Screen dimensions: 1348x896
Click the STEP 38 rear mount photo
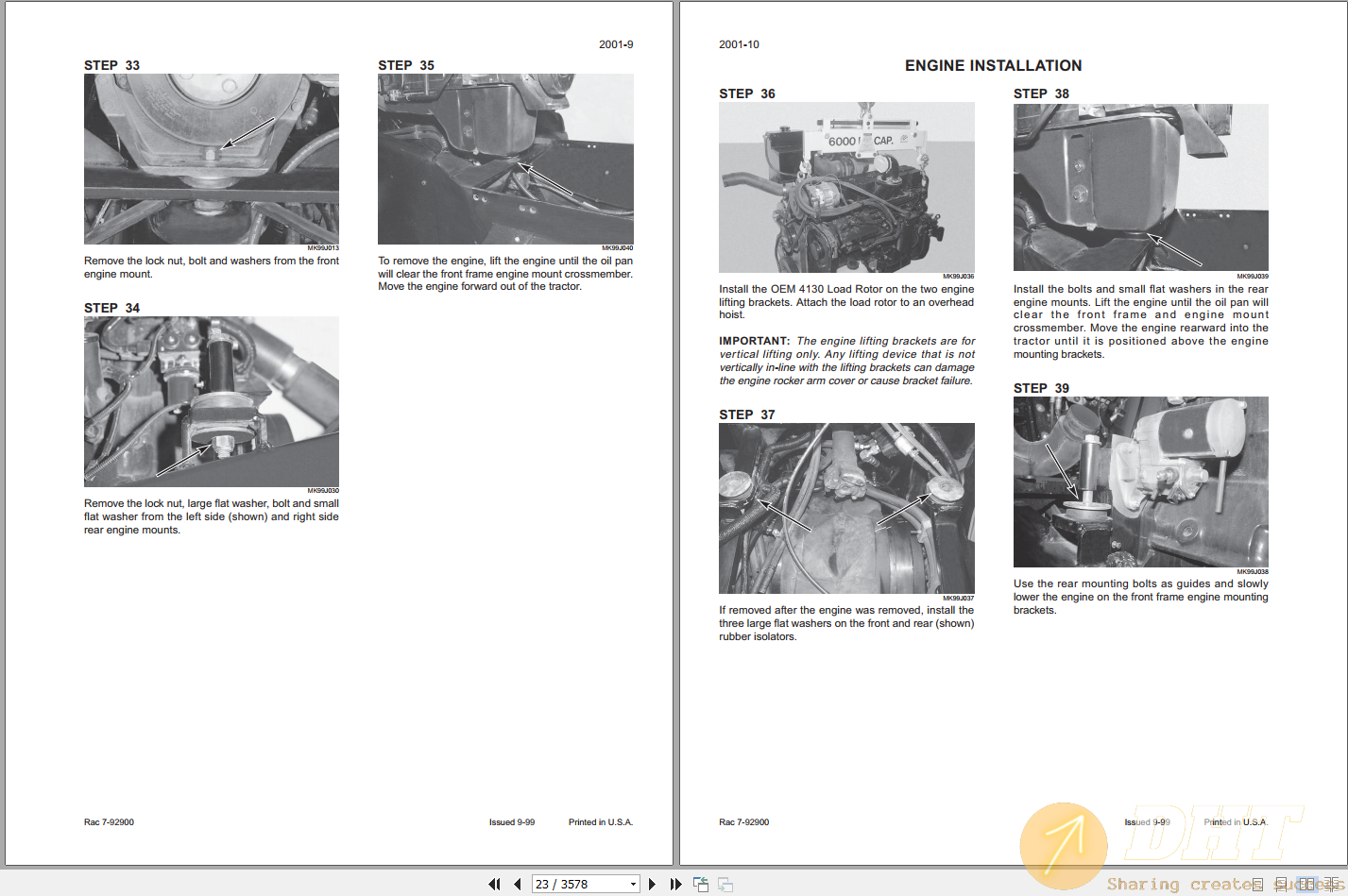point(1140,187)
